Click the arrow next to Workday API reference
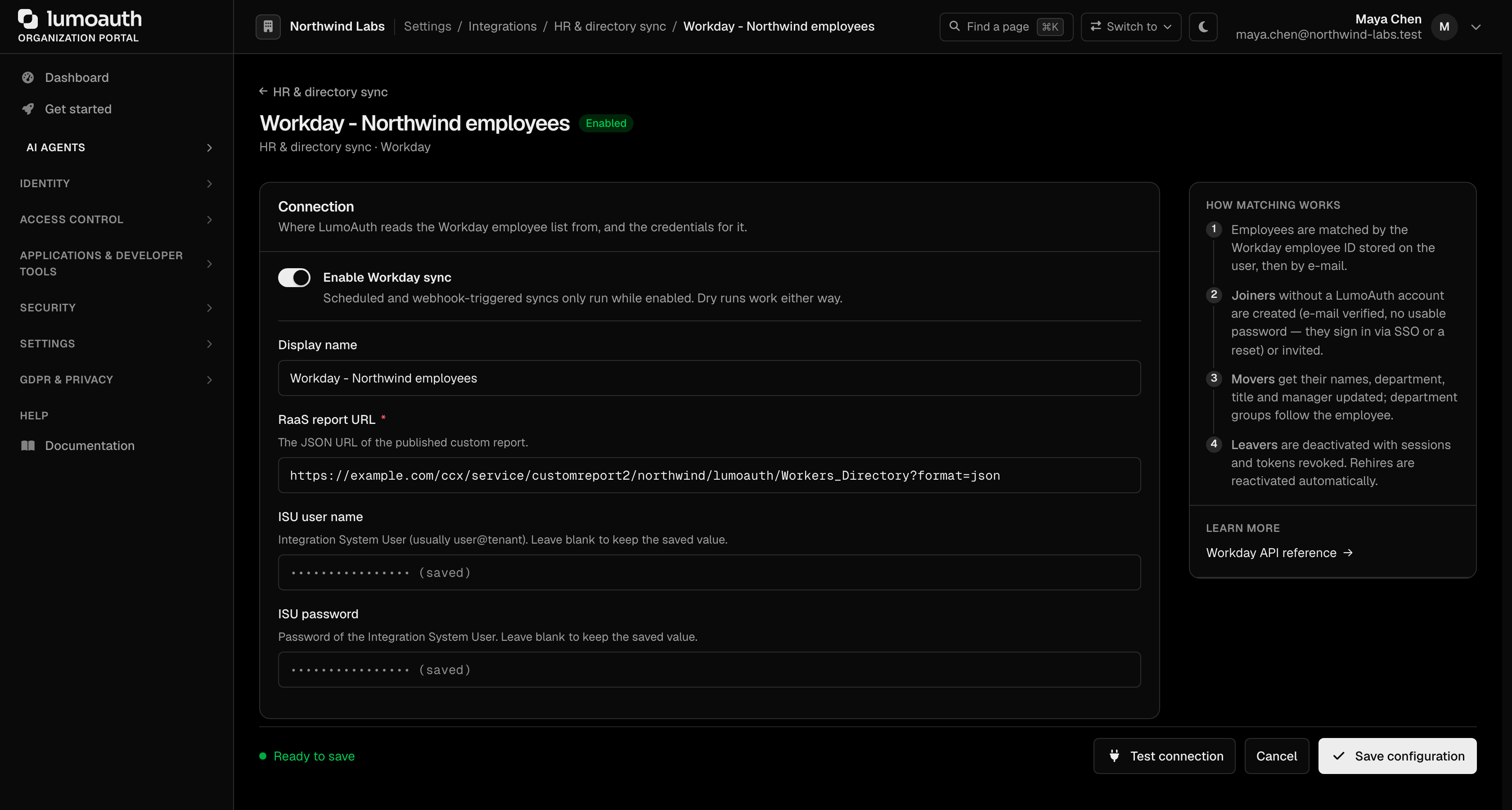This screenshot has height=810, width=1512. point(1348,553)
